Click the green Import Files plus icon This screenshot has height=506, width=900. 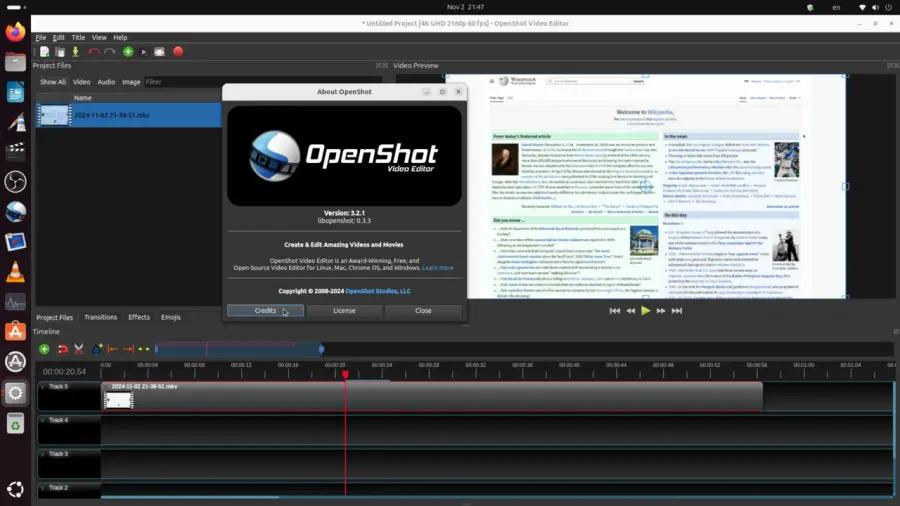pos(128,52)
